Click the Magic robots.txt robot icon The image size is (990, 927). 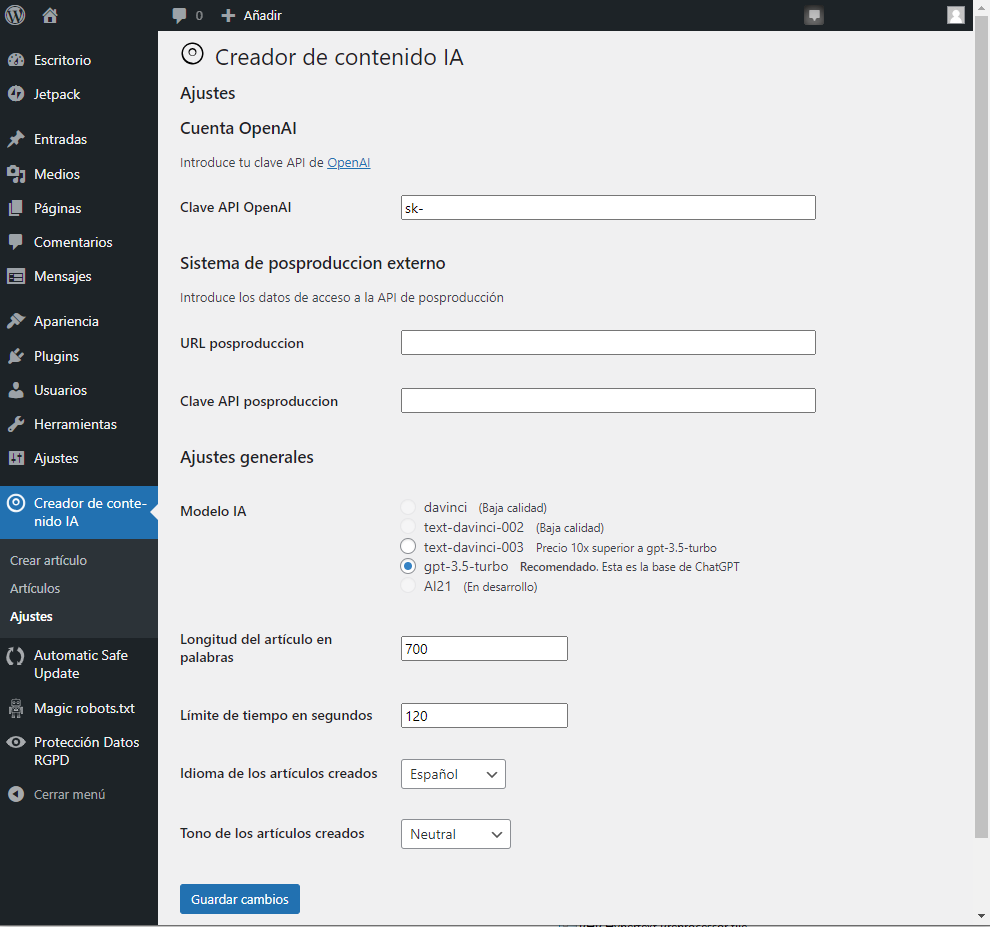[16, 709]
